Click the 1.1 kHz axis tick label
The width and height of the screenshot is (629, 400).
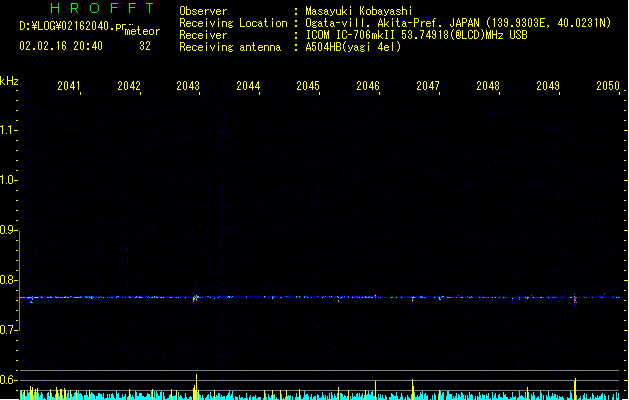click(x=8, y=130)
